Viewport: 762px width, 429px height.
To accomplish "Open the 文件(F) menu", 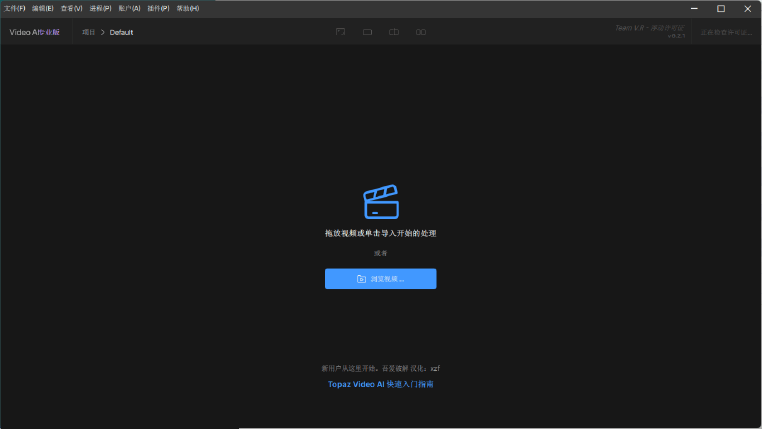I will click(15, 8).
